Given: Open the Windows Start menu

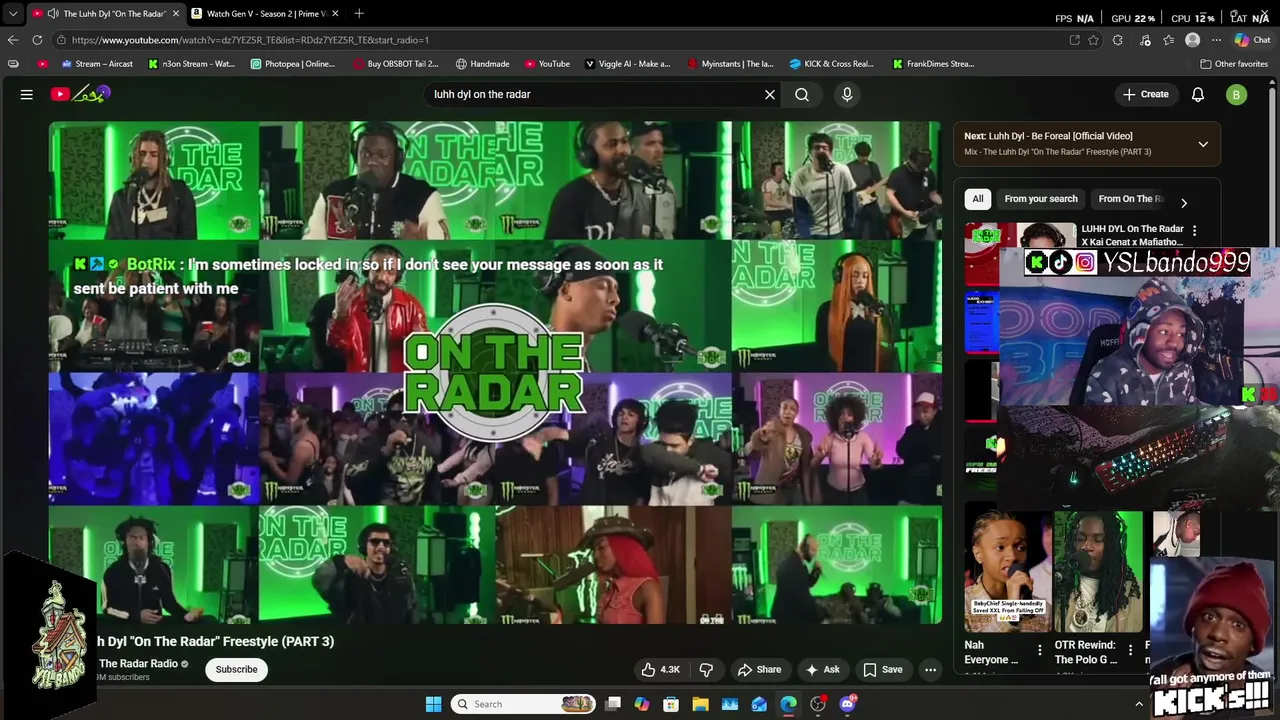Looking at the screenshot, I should (433, 704).
